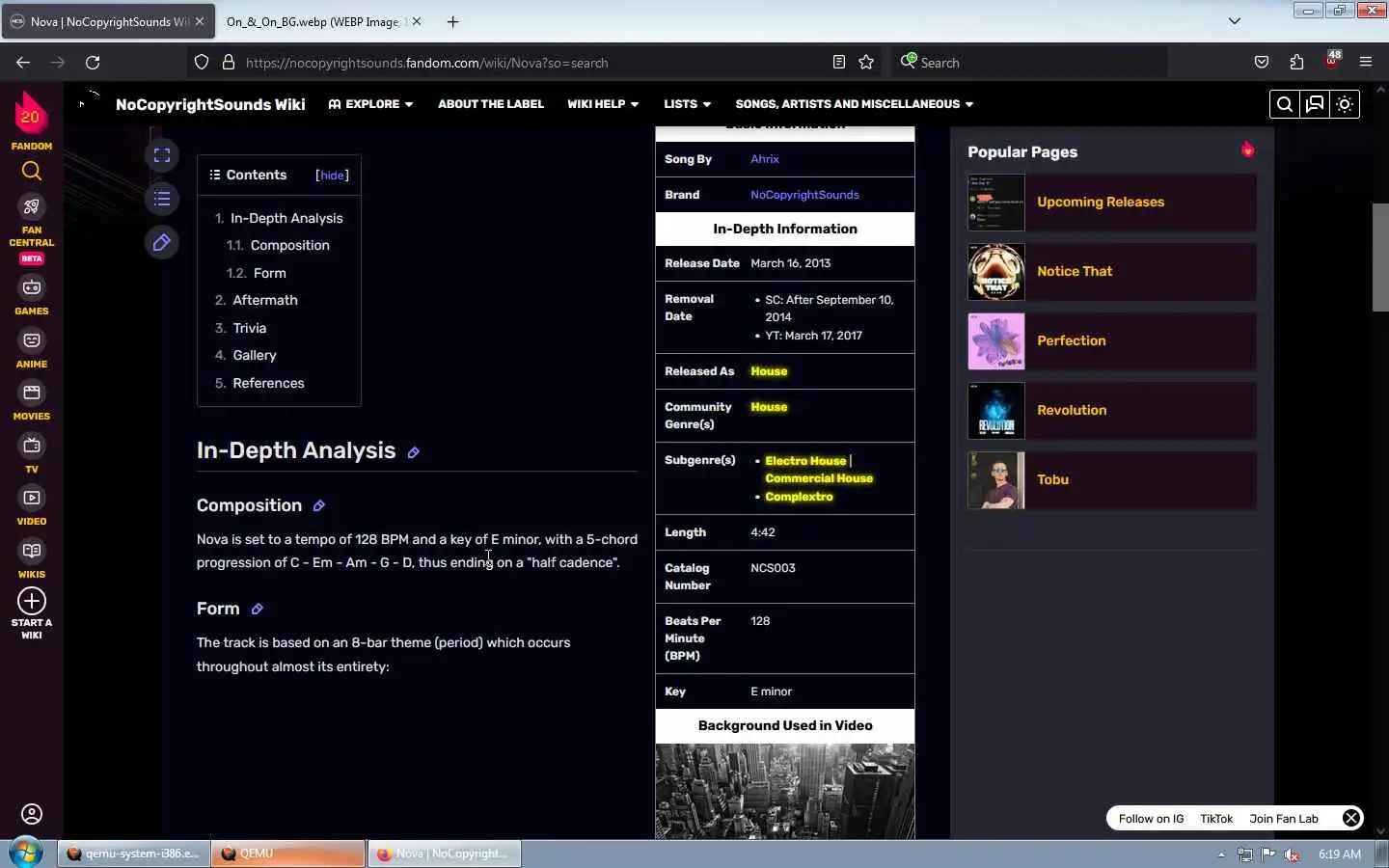Jump to Gallery in Contents
Viewport: 1389px width, 868px height.
coord(255,356)
